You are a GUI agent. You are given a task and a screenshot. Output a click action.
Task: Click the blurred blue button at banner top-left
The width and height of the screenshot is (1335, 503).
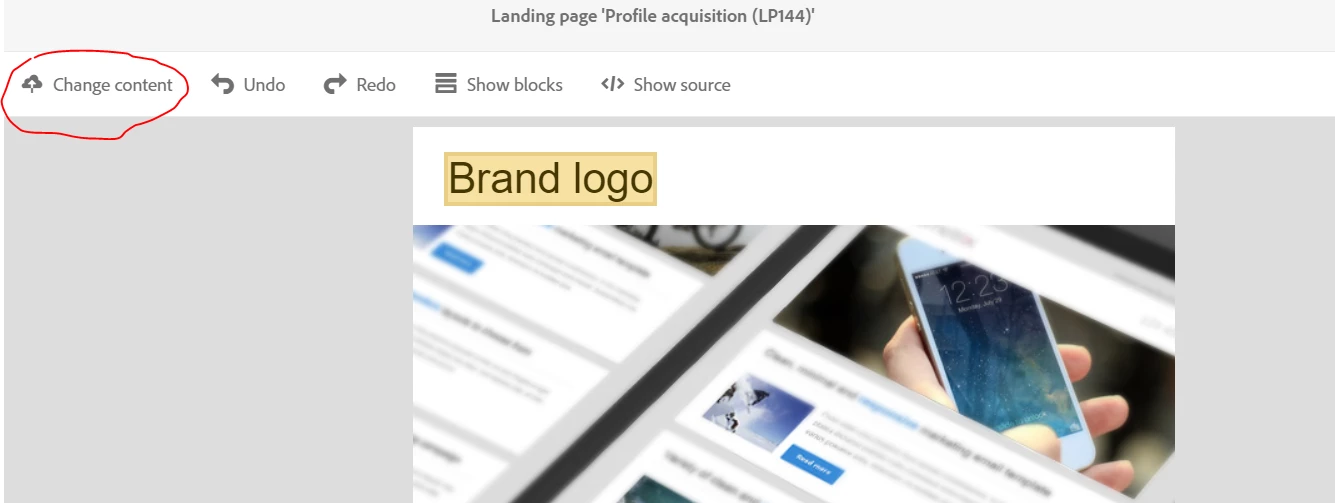458,256
